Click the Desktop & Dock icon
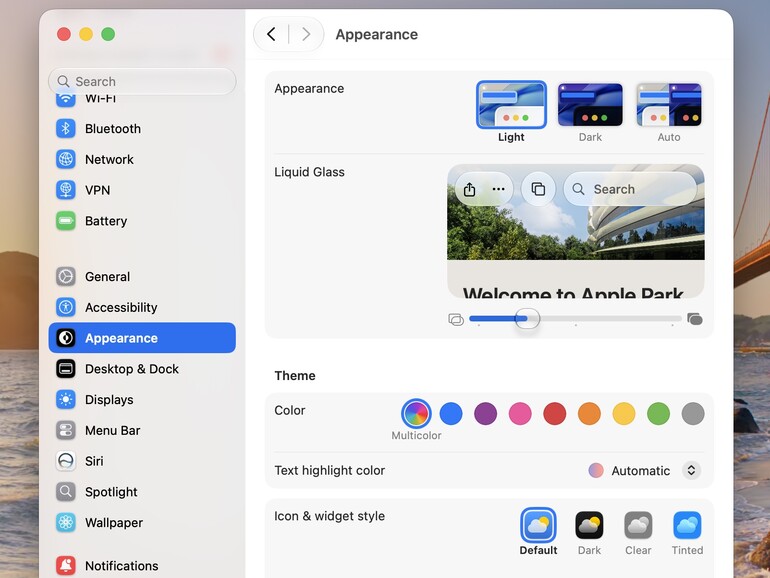Screen dimensions: 770x578 click(65, 369)
